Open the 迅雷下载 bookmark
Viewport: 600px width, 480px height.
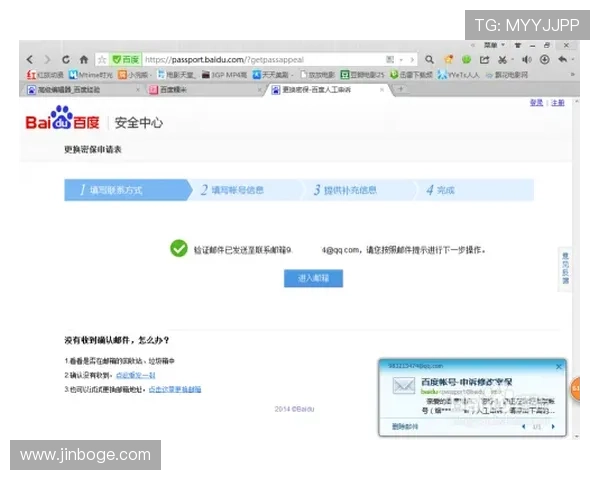[411, 75]
